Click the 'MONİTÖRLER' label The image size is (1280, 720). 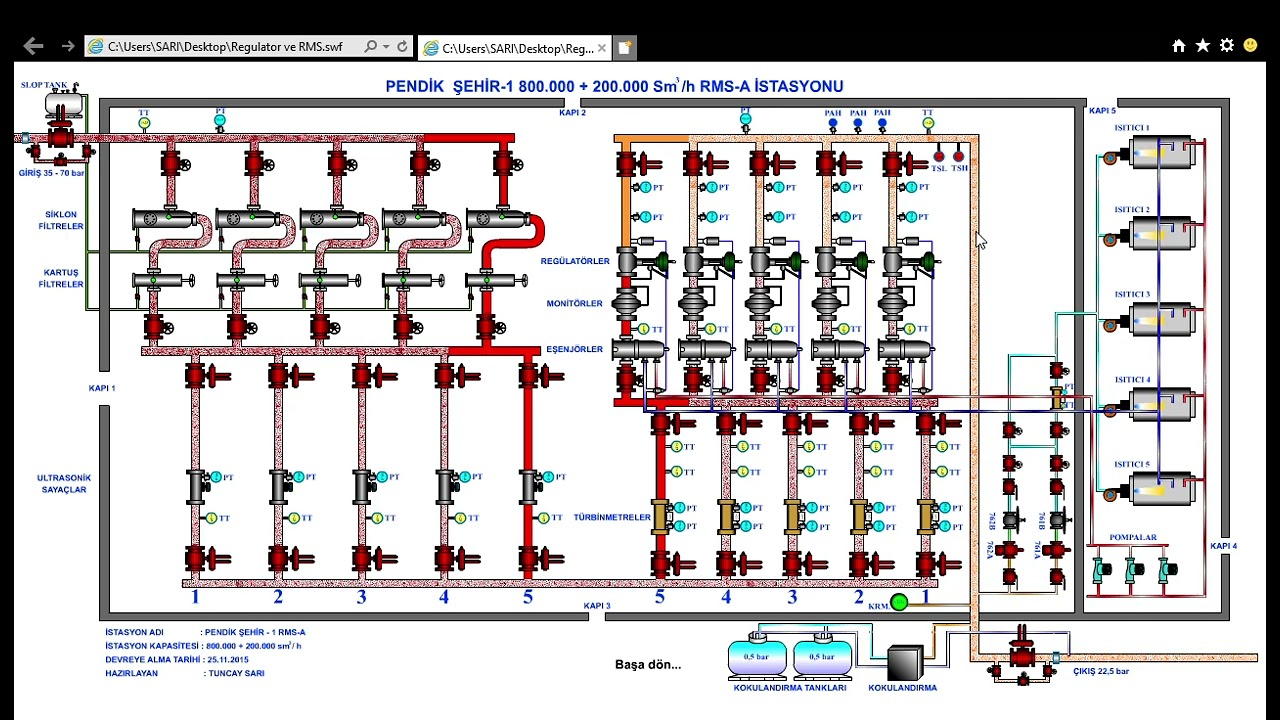point(575,303)
